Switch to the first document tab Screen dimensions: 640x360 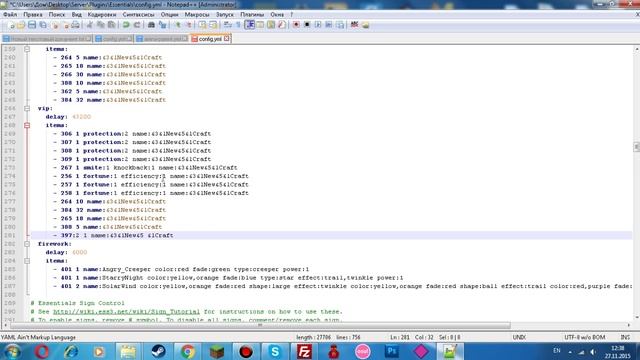coord(47,39)
